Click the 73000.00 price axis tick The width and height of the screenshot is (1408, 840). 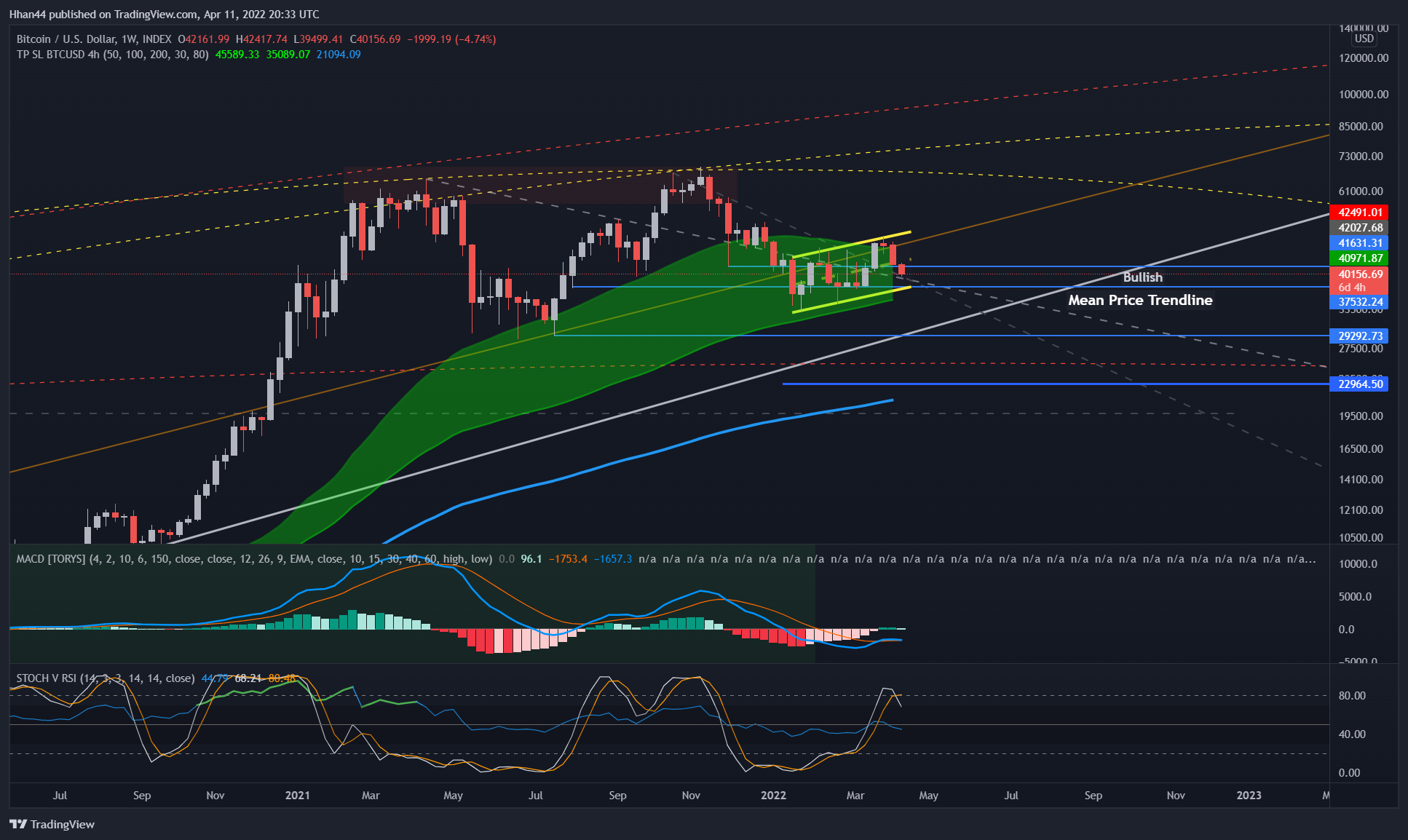(1361, 156)
